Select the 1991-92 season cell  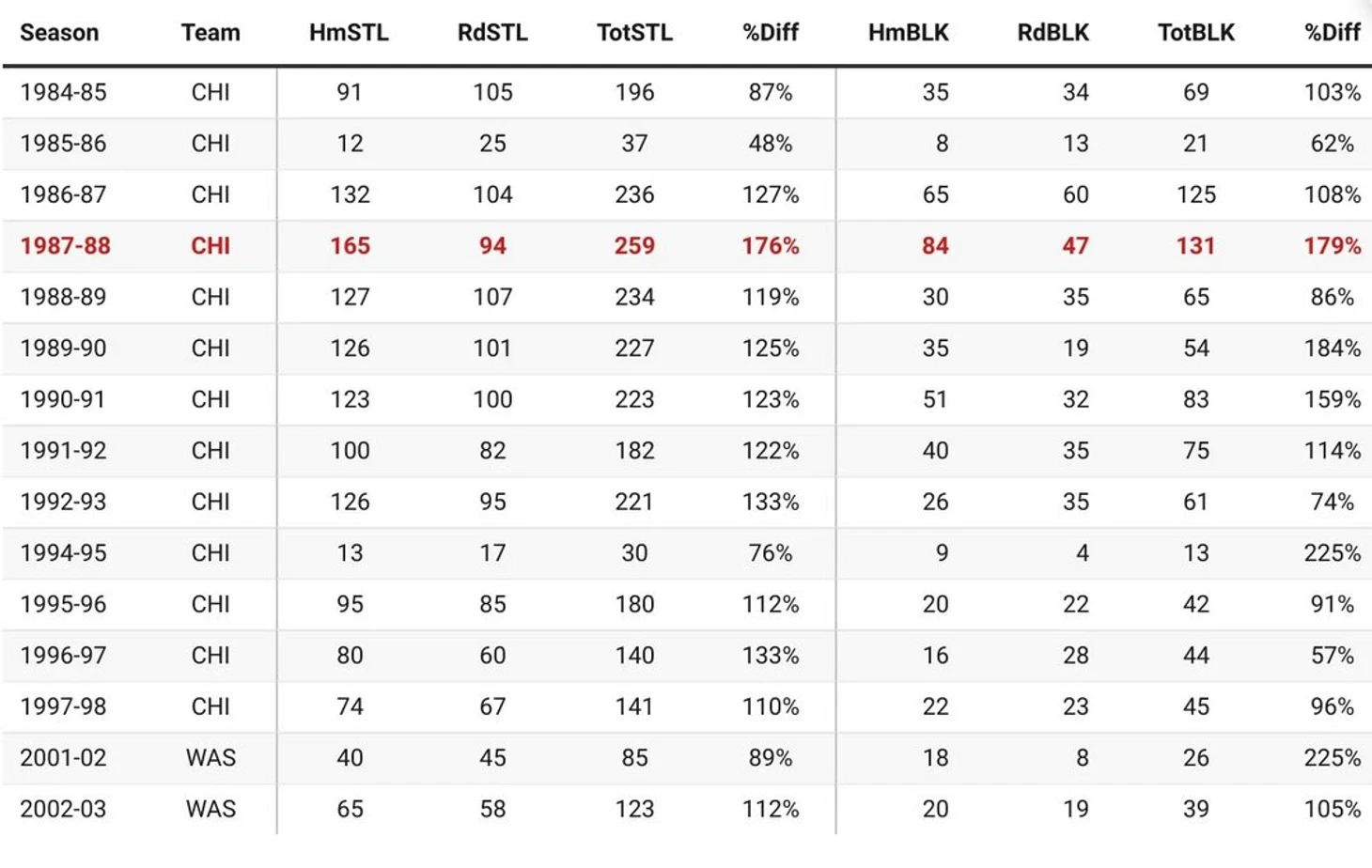pos(63,451)
